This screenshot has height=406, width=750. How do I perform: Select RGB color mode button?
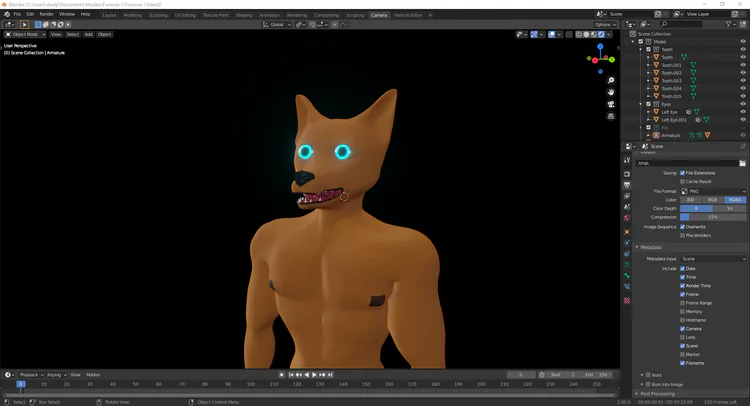(713, 200)
